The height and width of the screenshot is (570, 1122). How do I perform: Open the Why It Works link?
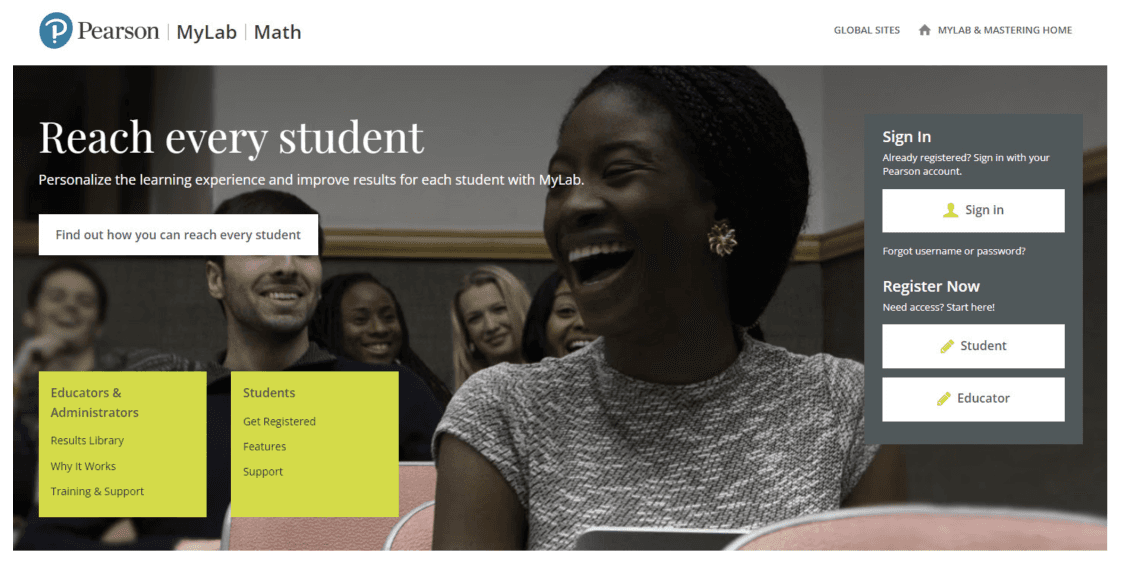[83, 466]
